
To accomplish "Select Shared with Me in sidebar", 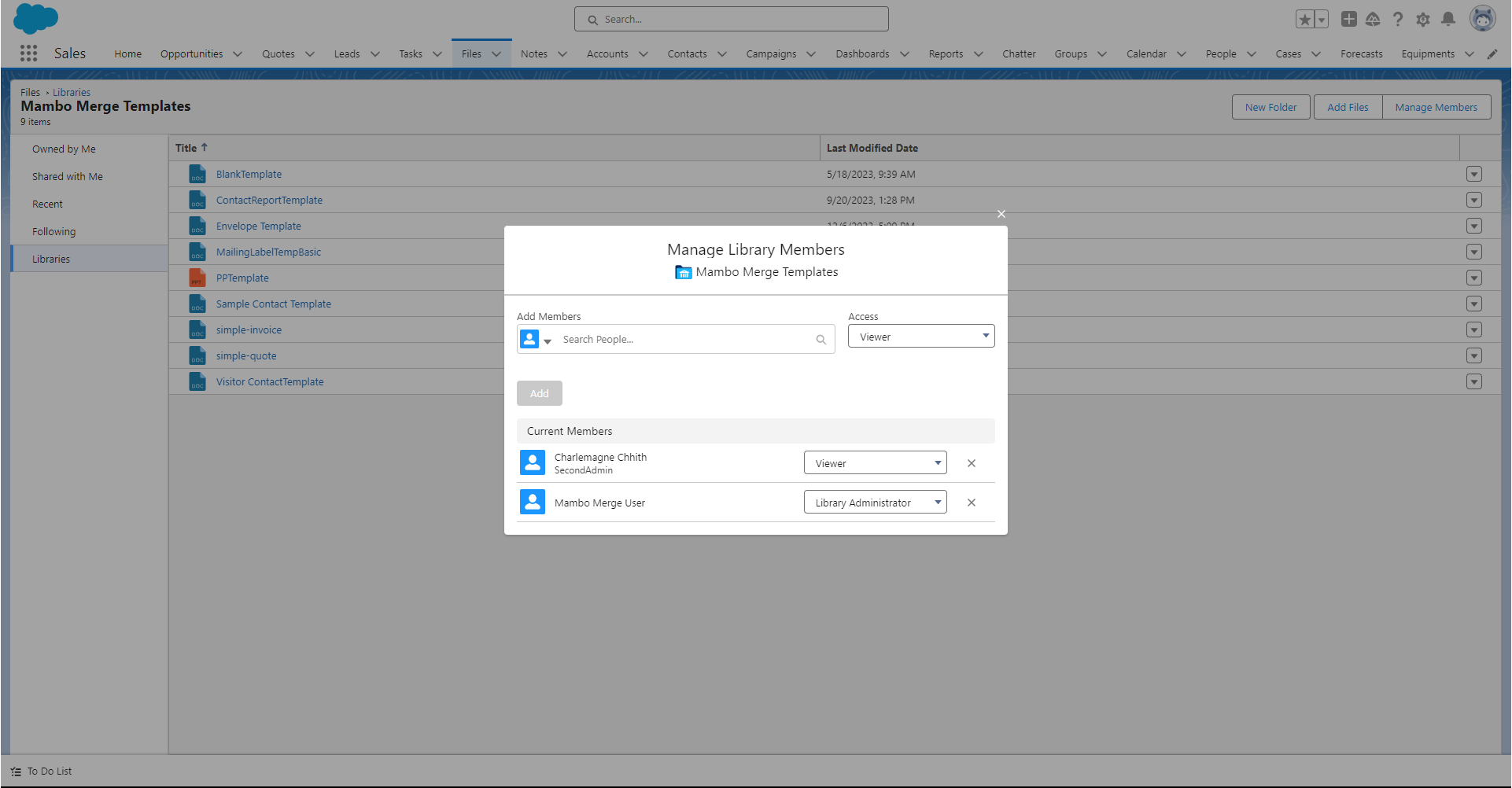I will click(68, 177).
